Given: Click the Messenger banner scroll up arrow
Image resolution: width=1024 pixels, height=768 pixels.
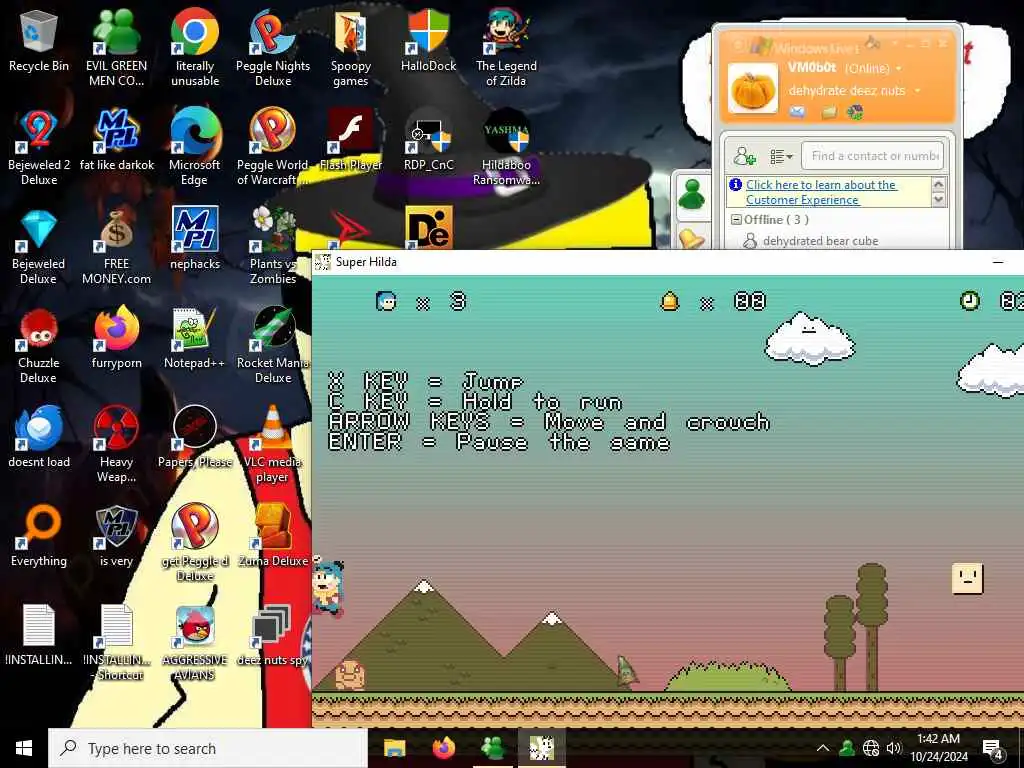Looking at the screenshot, I should coord(938,184).
